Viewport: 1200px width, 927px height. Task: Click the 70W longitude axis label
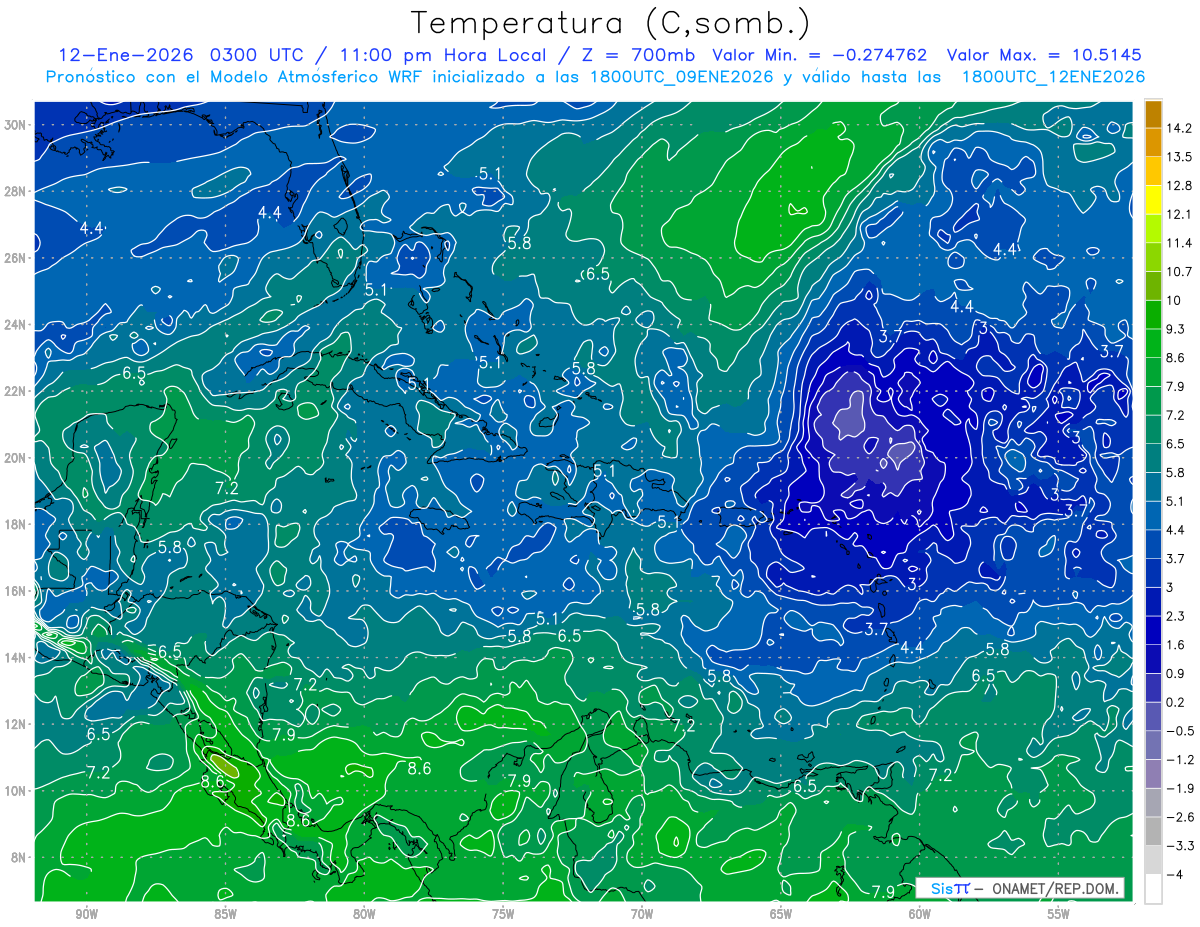[x=642, y=914]
